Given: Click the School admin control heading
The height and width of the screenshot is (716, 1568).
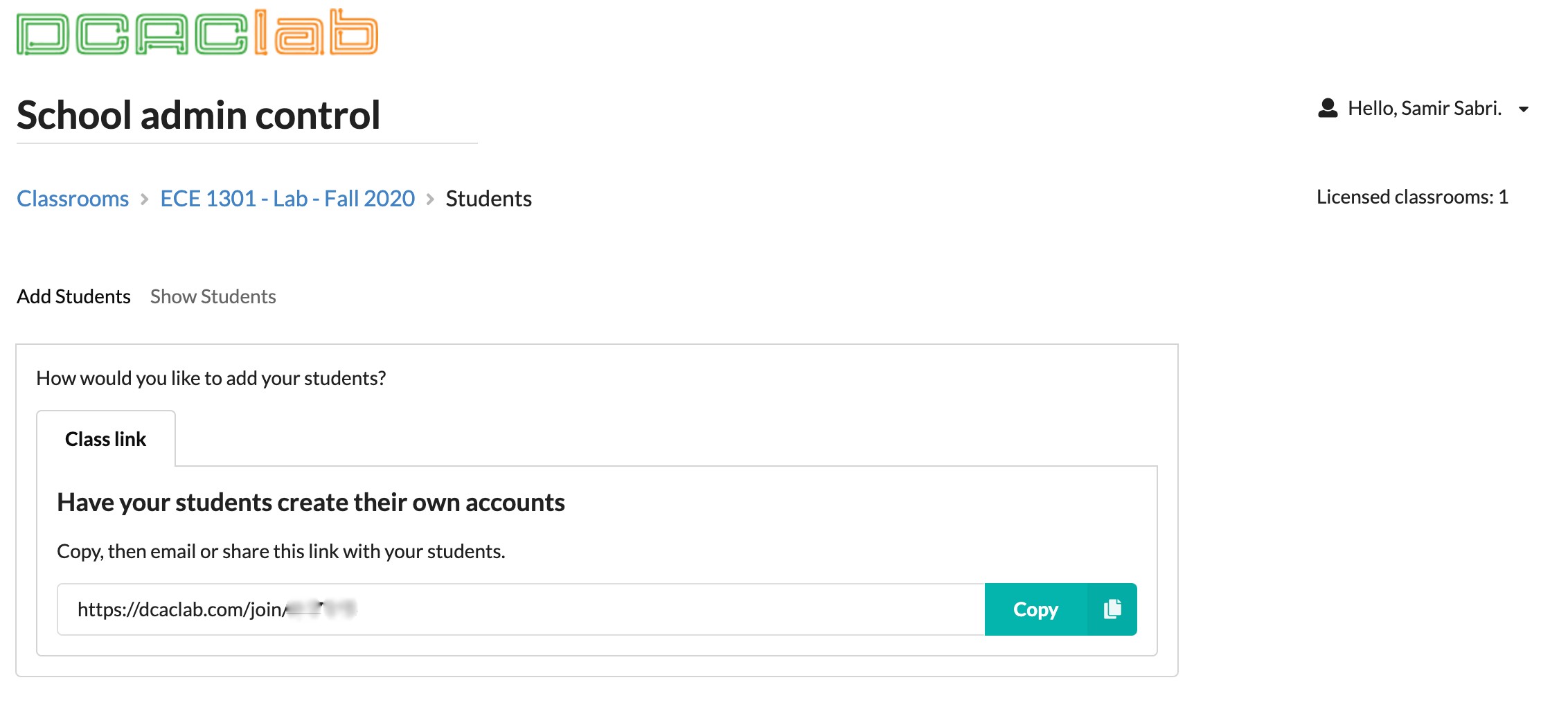Looking at the screenshot, I should pos(198,115).
